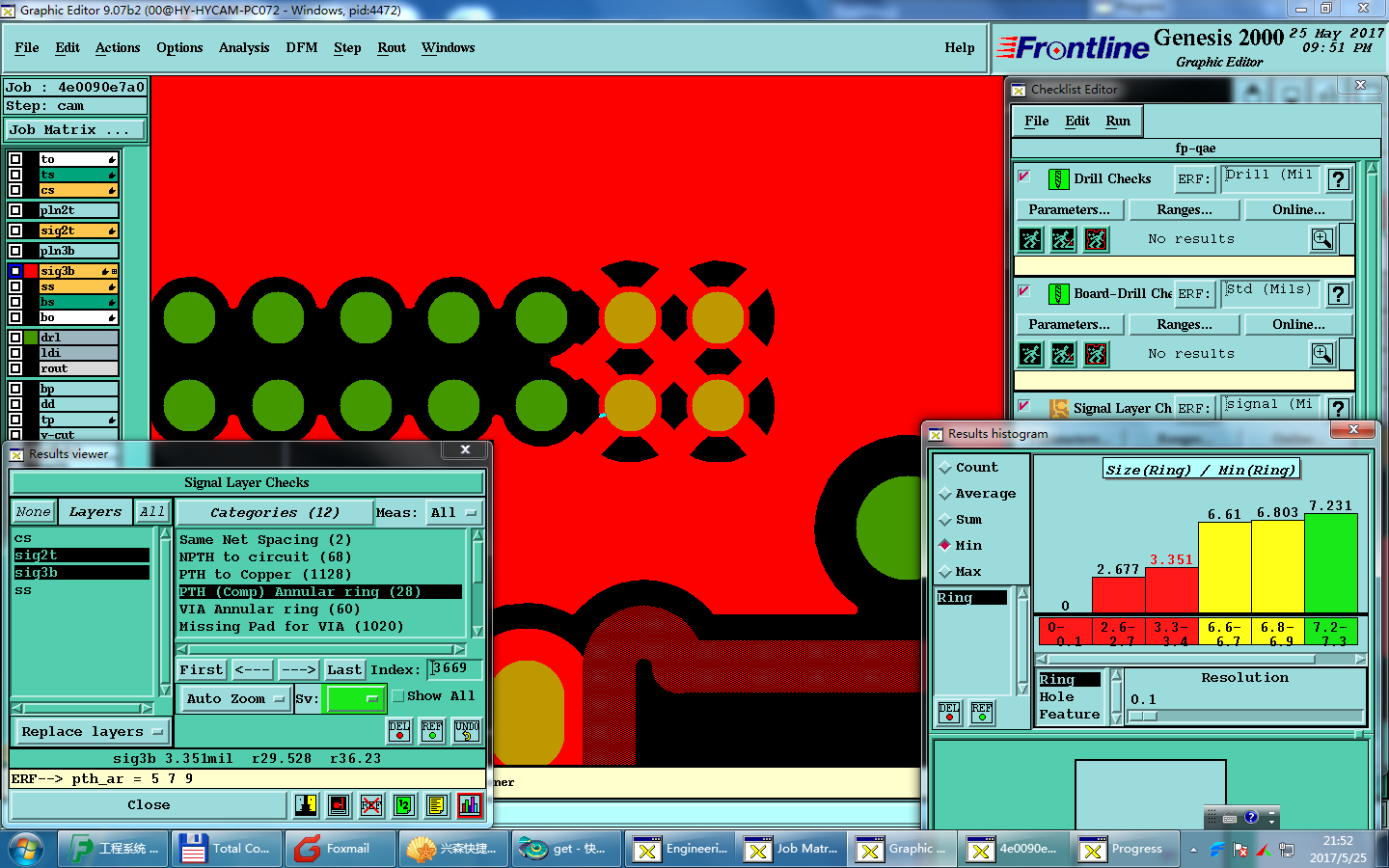The width and height of the screenshot is (1389, 868).
Task: Click Ranges button under Board-Drill Checks
Action: tap(1185, 325)
